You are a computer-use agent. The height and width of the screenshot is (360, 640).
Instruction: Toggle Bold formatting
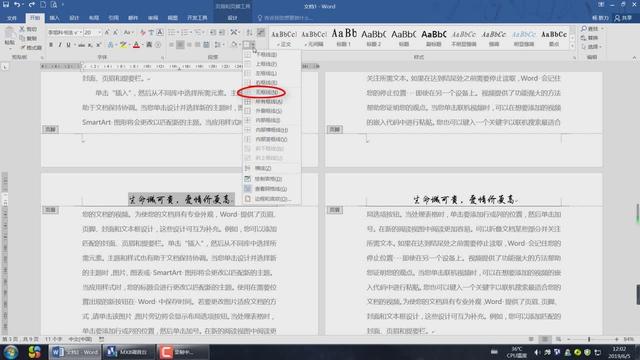(51, 45)
